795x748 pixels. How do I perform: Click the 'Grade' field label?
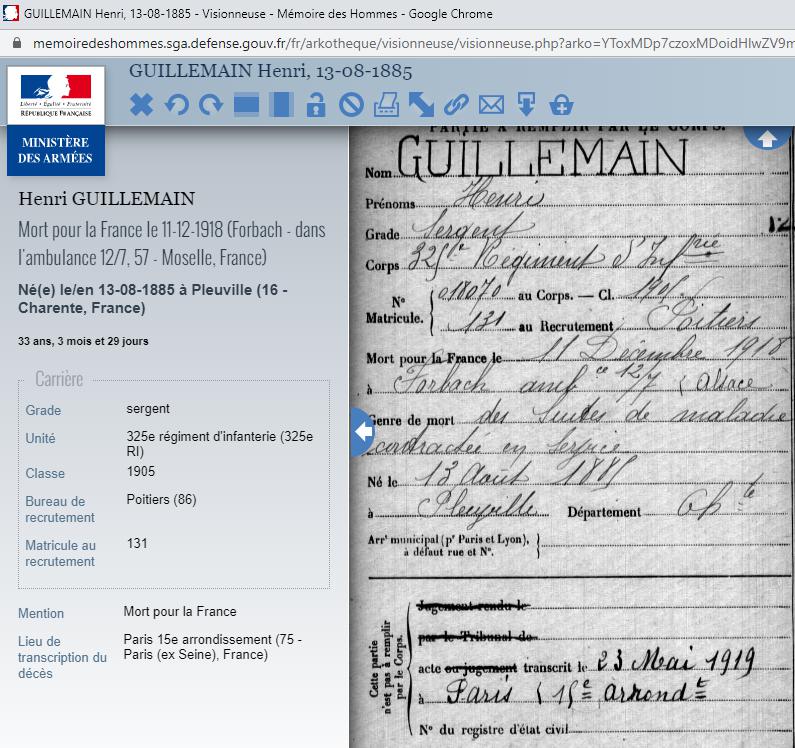click(x=43, y=410)
